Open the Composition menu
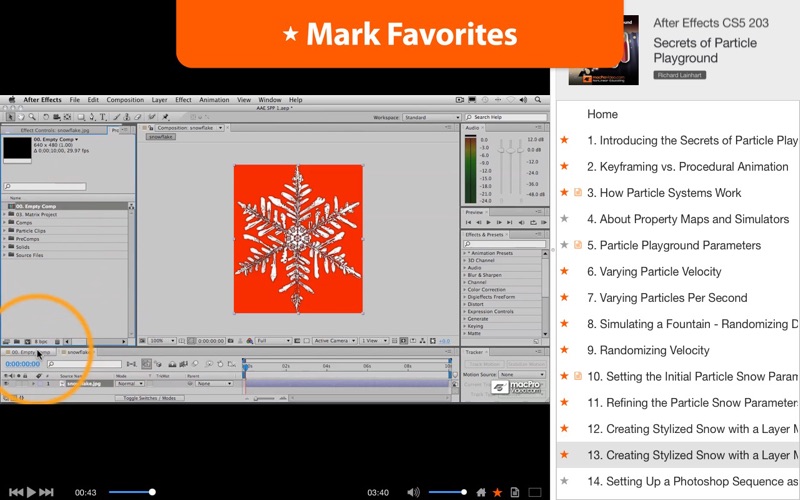The width and height of the screenshot is (800, 500). (x=125, y=100)
